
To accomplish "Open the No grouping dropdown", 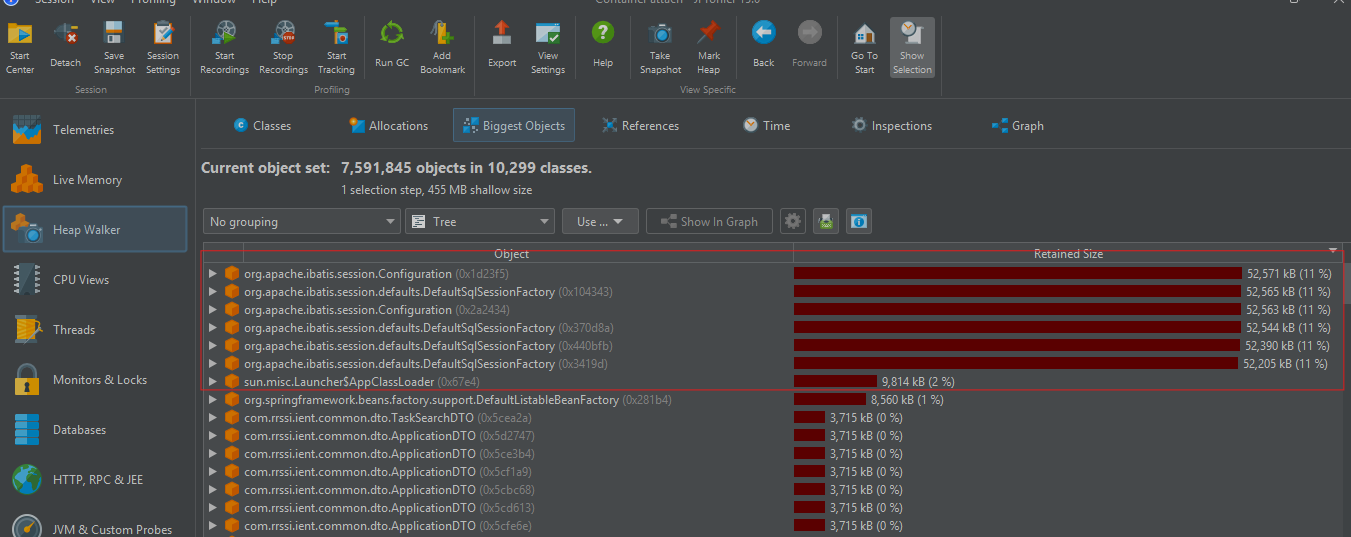I will click(x=302, y=222).
